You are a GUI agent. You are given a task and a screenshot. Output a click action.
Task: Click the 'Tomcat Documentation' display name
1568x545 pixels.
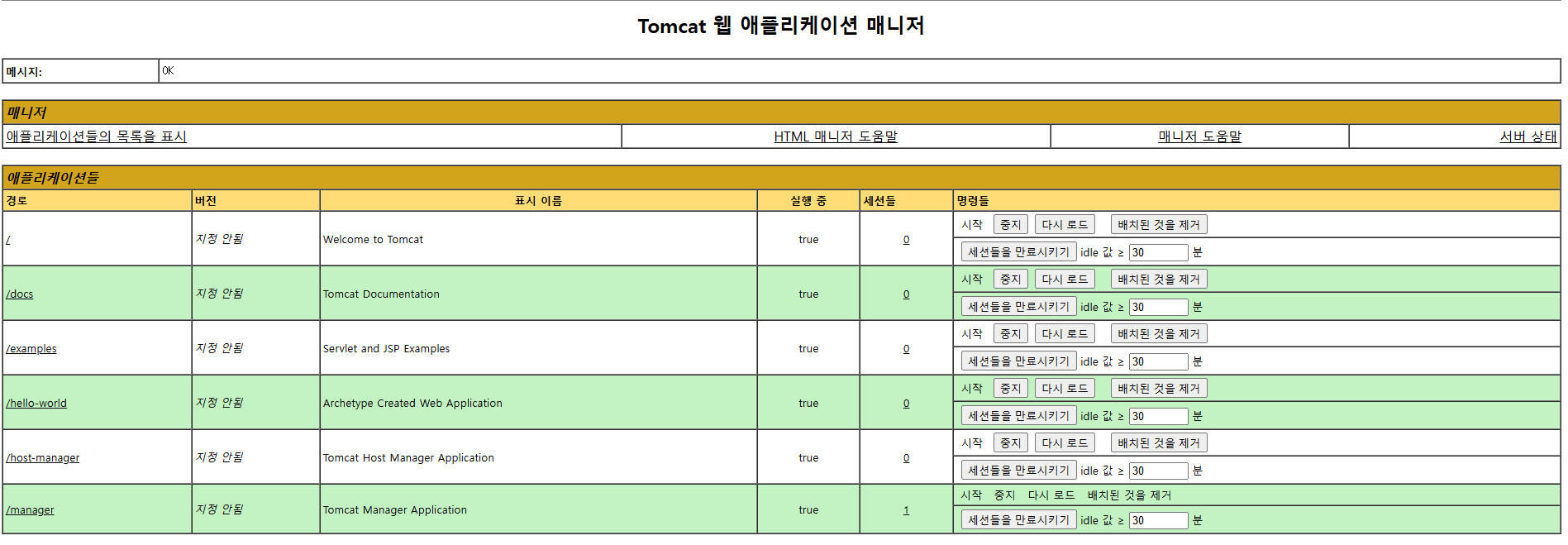coord(381,294)
